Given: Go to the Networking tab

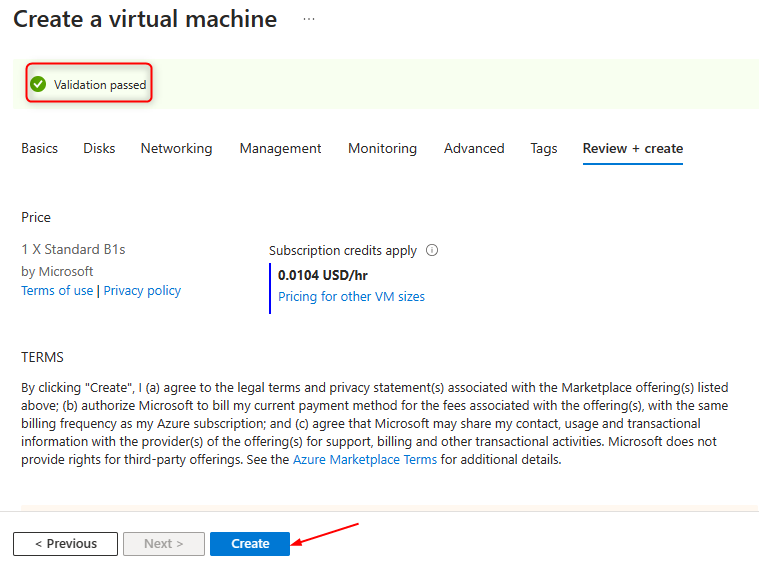Looking at the screenshot, I should click(x=176, y=148).
